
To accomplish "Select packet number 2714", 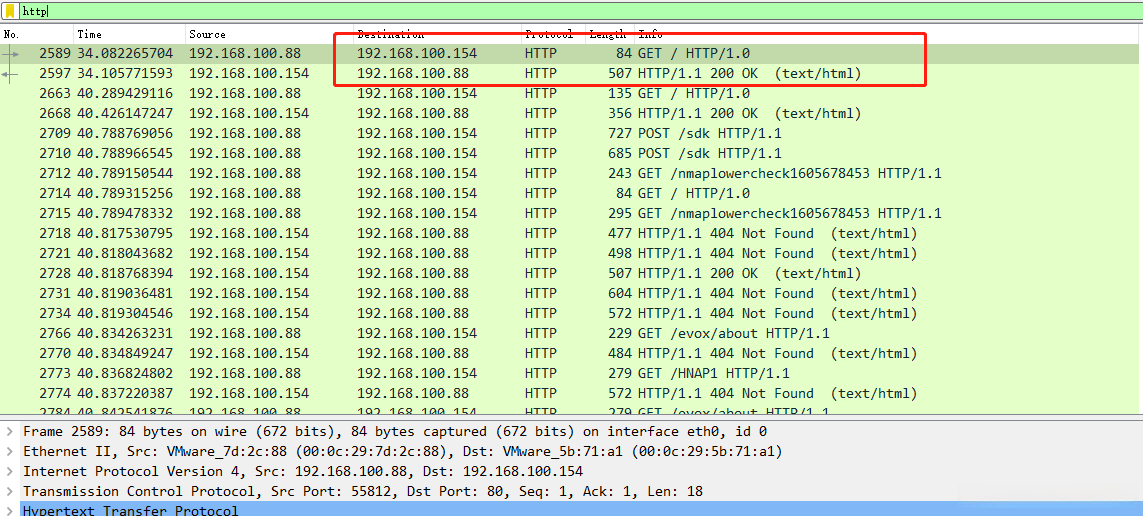I will pos(570,193).
